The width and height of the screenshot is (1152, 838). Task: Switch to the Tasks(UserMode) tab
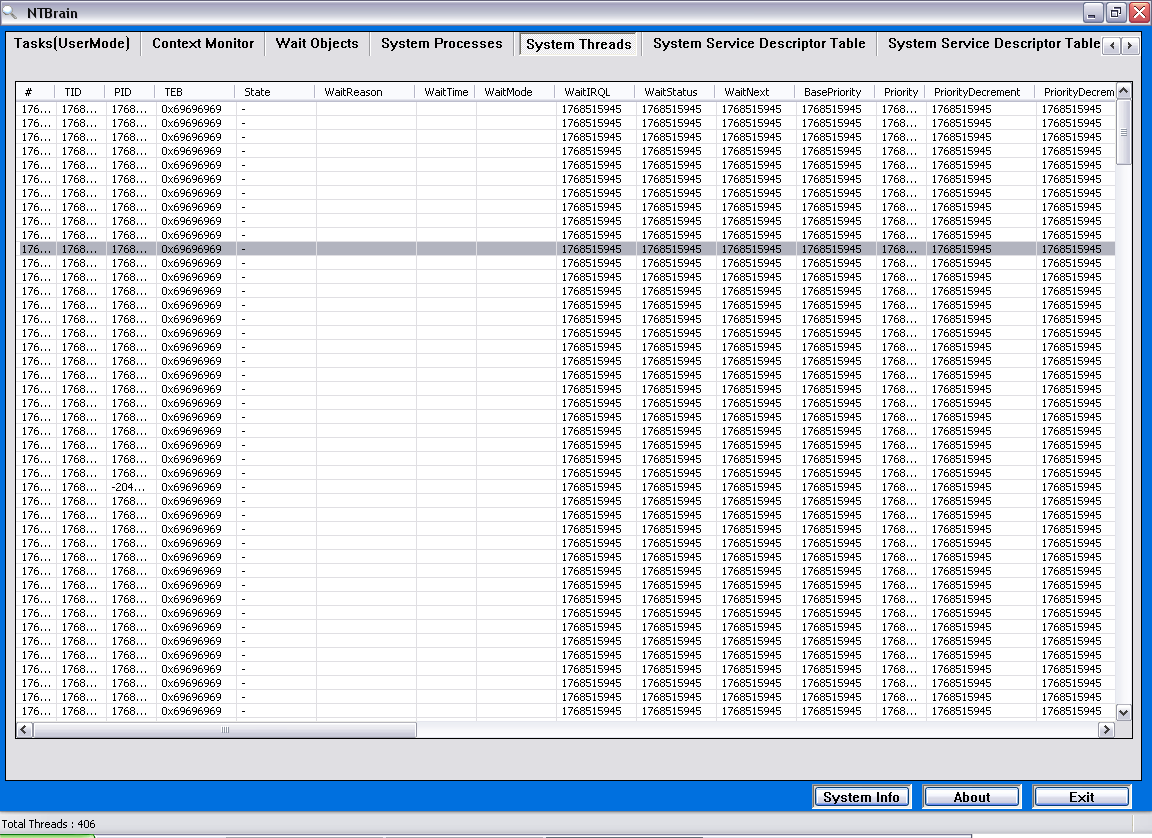[x=72, y=44]
